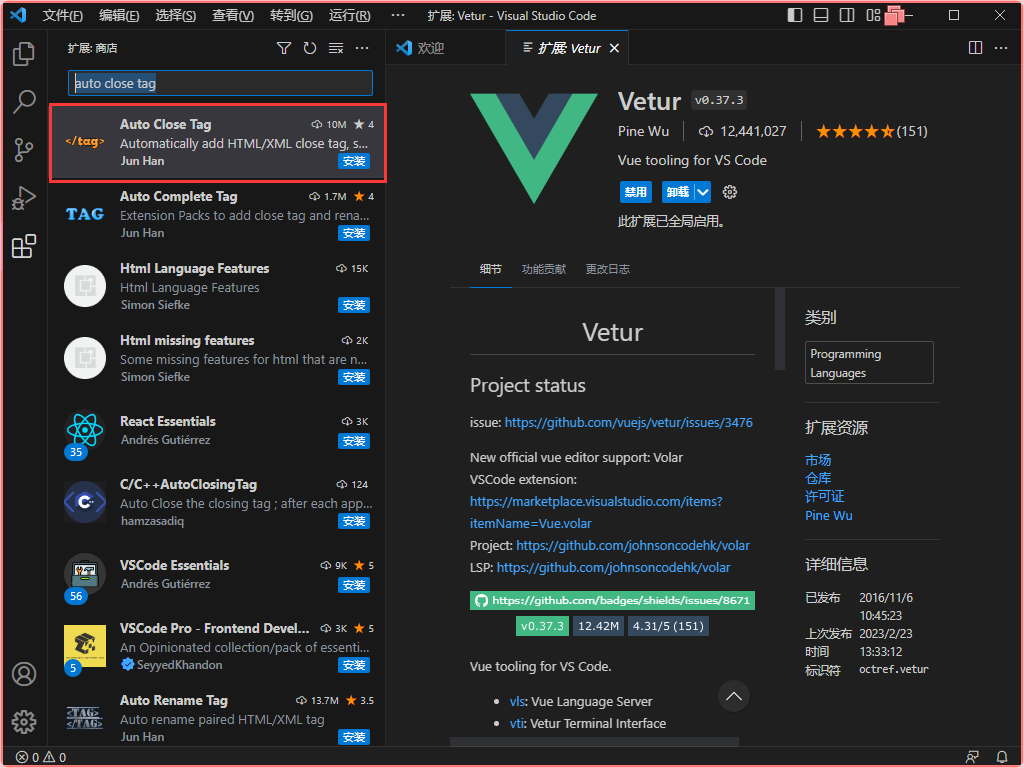The image size is (1024, 768).
Task: Click the filter extensions funnel icon
Action: click(x=284, y=48)
